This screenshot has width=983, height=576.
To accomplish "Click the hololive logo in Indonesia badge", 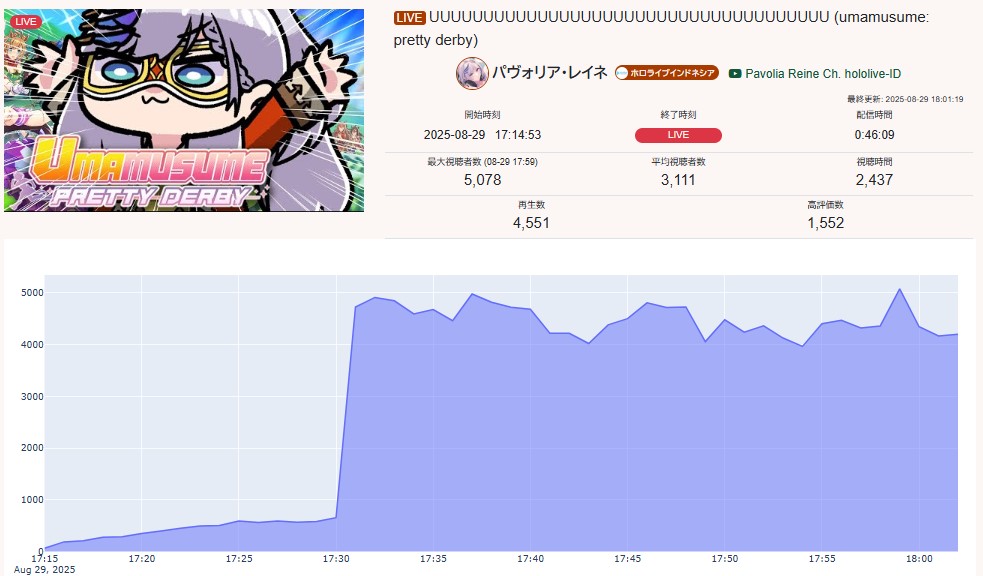I will coord(622,73).
